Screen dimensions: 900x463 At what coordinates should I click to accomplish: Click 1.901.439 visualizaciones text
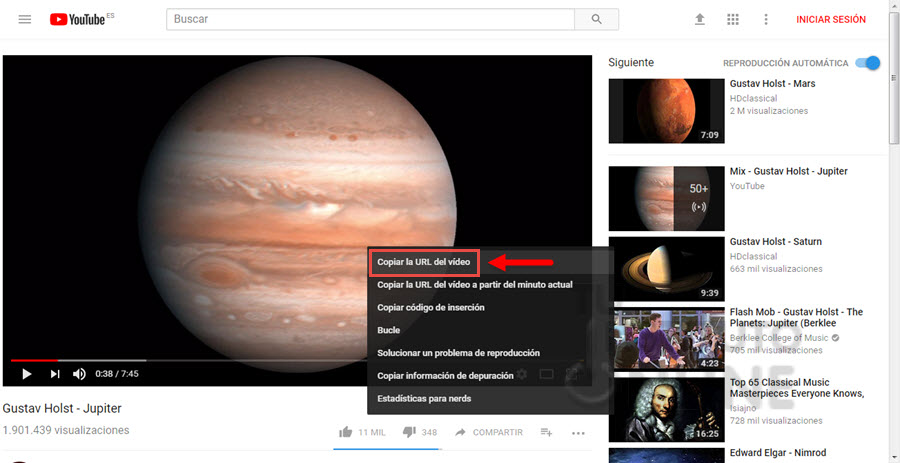point(66,430)
